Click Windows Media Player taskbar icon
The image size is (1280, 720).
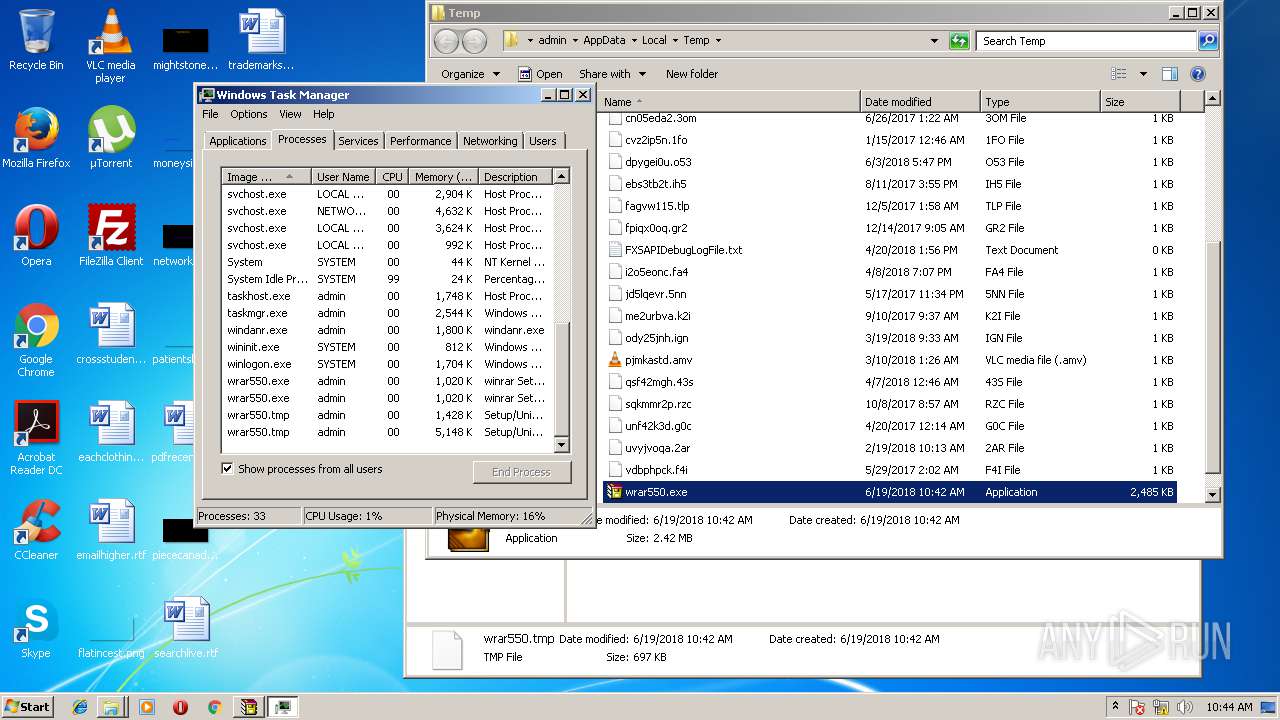pos(146,707)
